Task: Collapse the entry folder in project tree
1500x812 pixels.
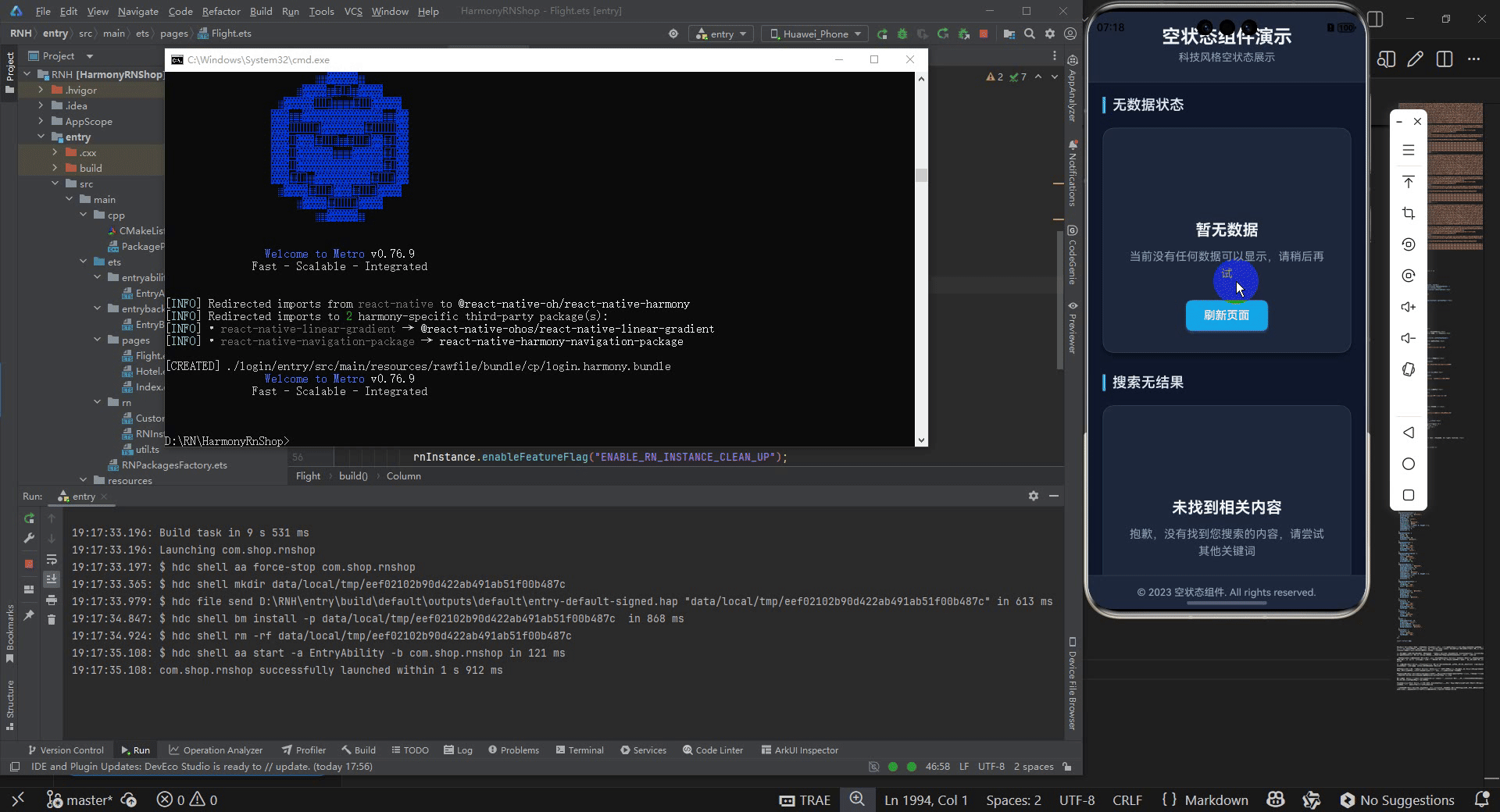Action: point(41,137)
